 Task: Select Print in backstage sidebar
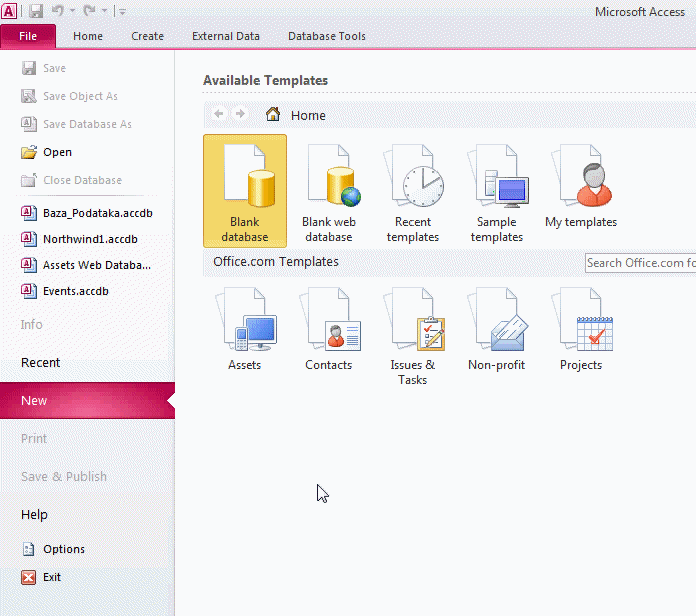click(34, 438)
